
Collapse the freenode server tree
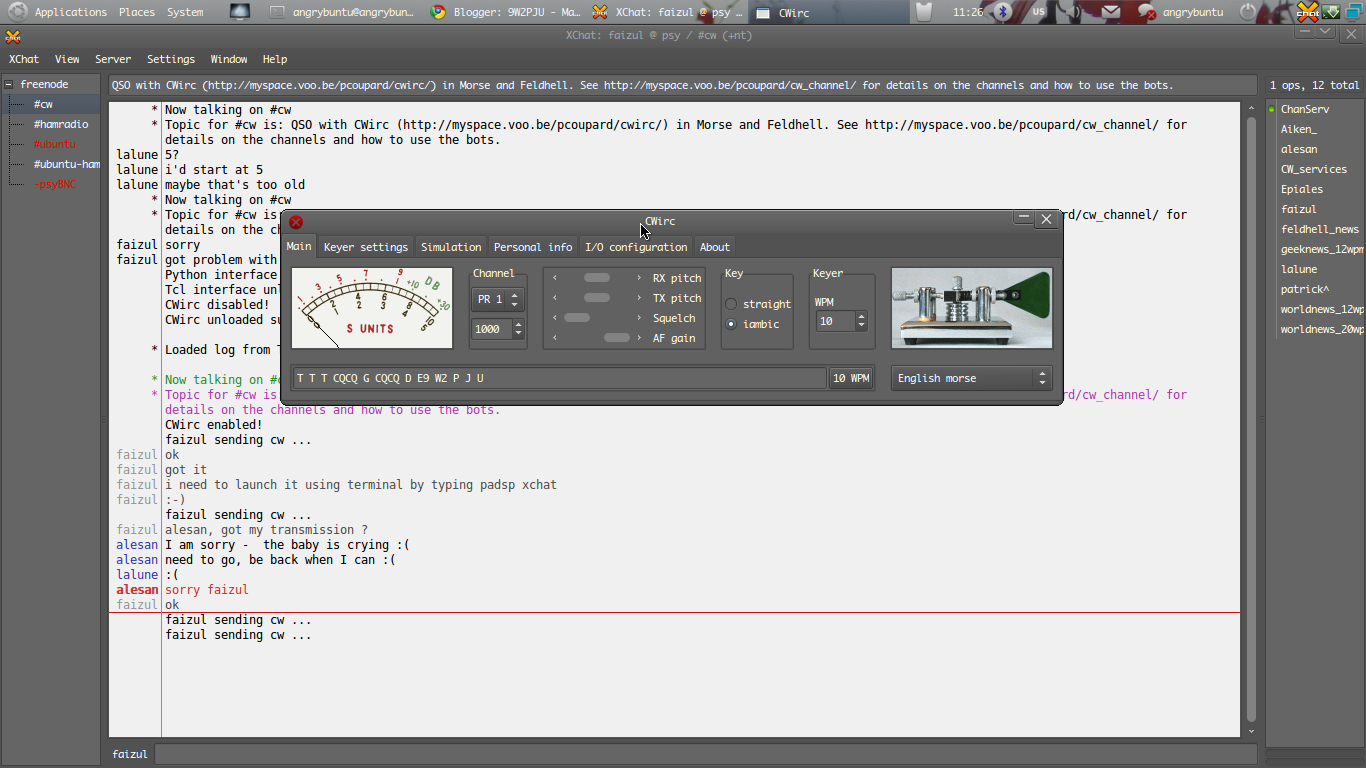coord(9,85)
